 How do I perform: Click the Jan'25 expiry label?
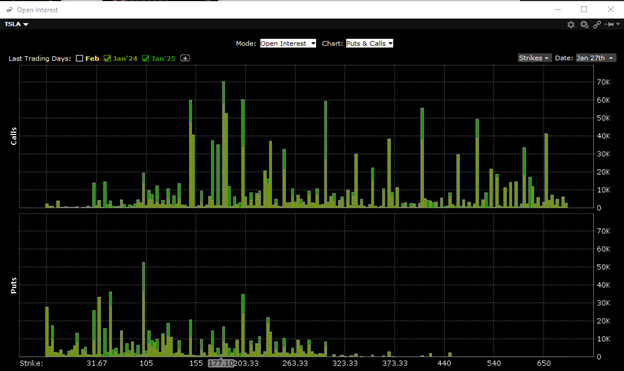coord(163,59)
